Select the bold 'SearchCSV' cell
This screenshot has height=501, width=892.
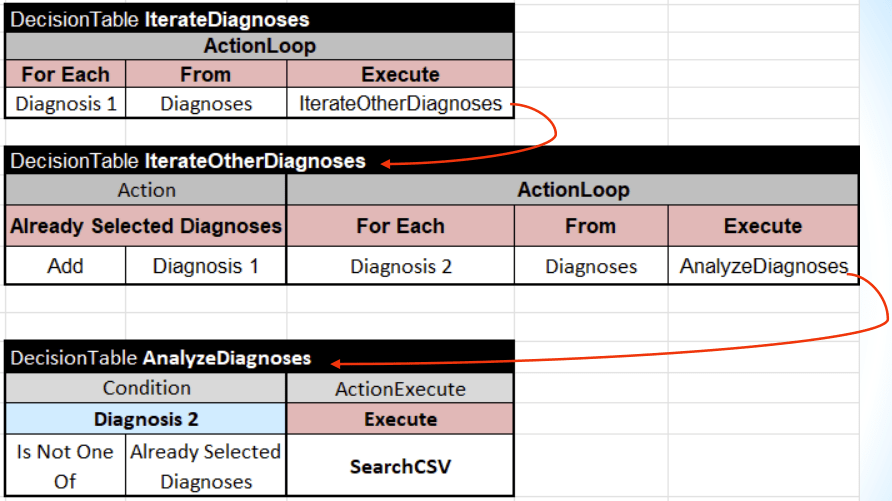tap(400, 466)
